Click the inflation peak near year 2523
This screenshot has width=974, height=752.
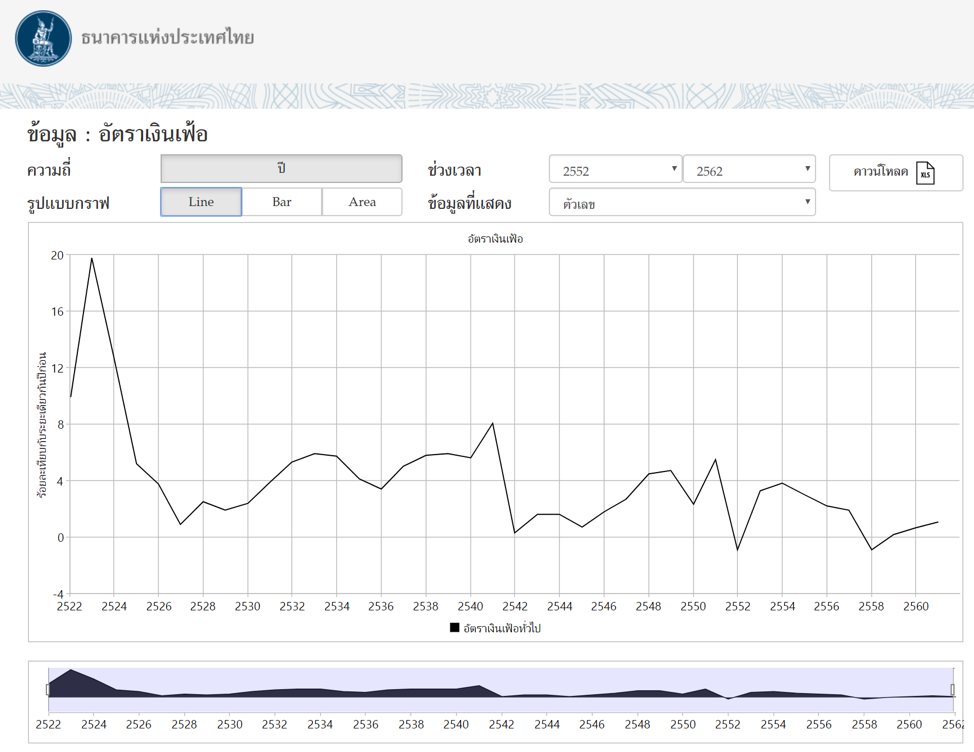click(x=92, y=258)
